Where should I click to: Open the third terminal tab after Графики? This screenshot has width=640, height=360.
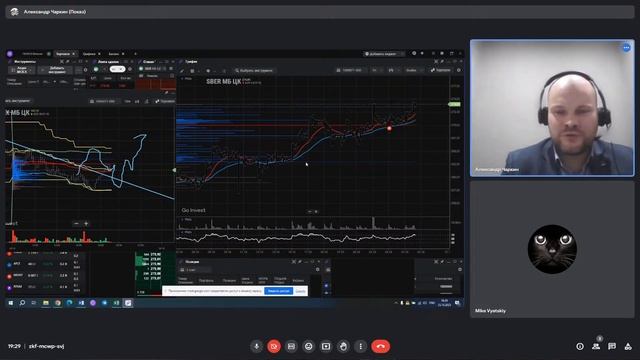click(x=116, y=53)
